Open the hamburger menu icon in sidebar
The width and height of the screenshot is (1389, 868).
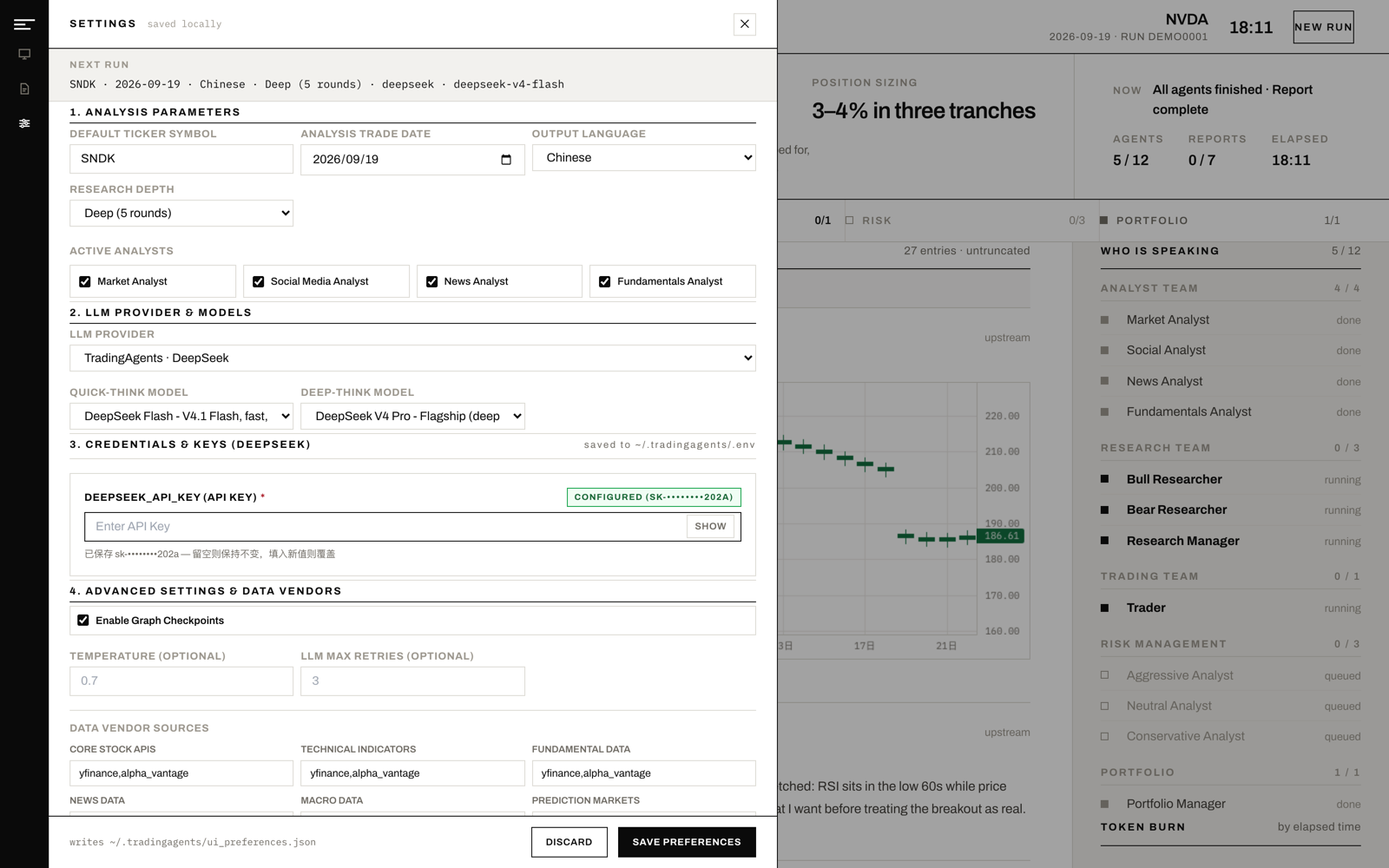[24, 24]
